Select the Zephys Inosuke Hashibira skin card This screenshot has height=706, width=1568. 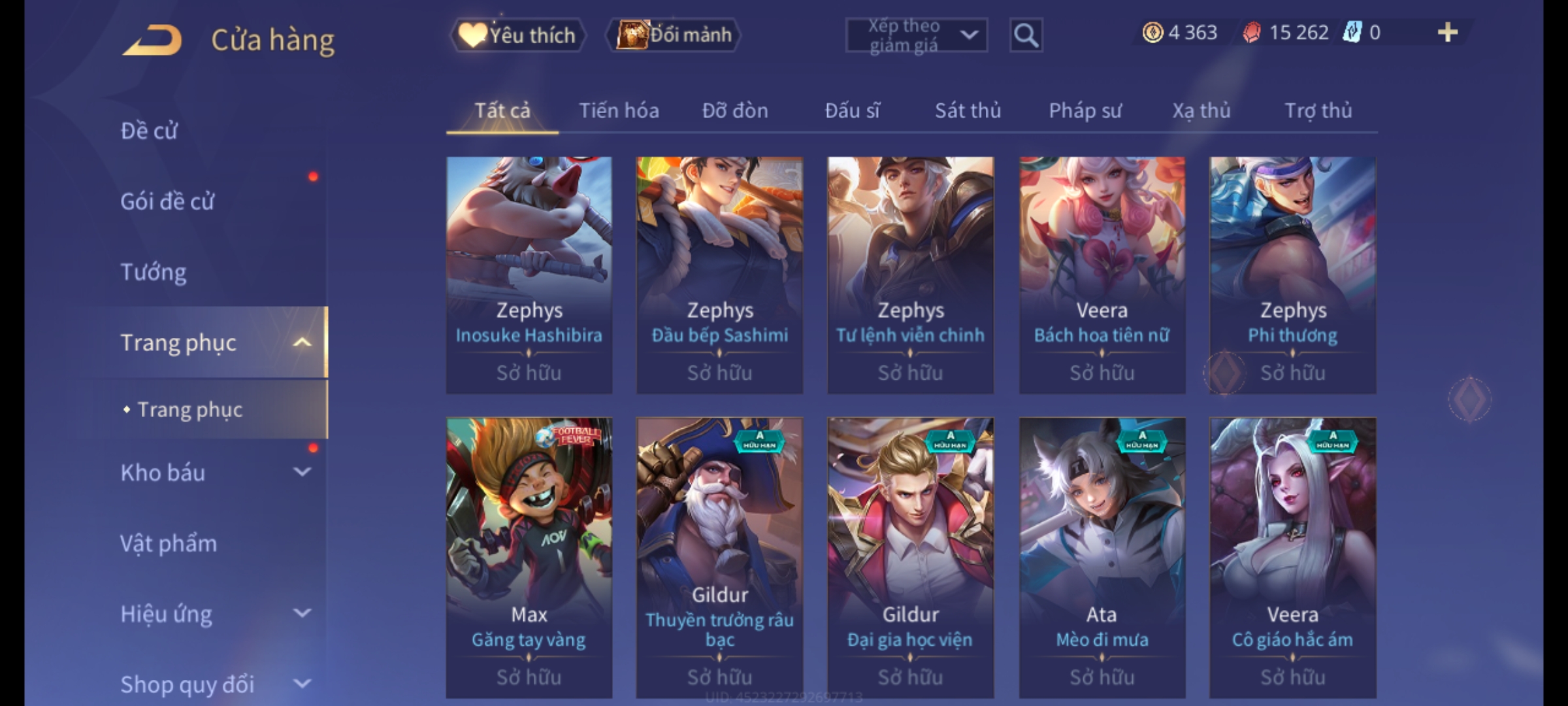coord(529,275)
